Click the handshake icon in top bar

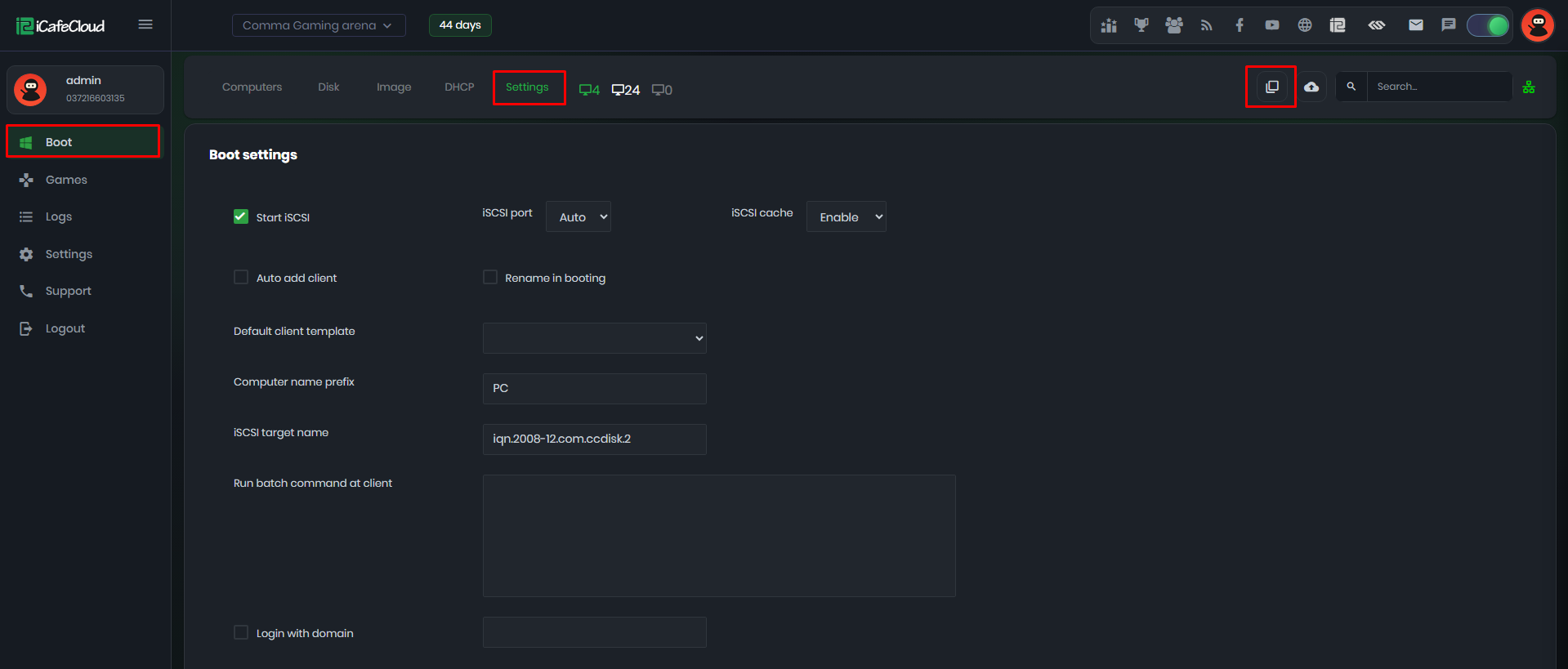tap(1377, 25)
